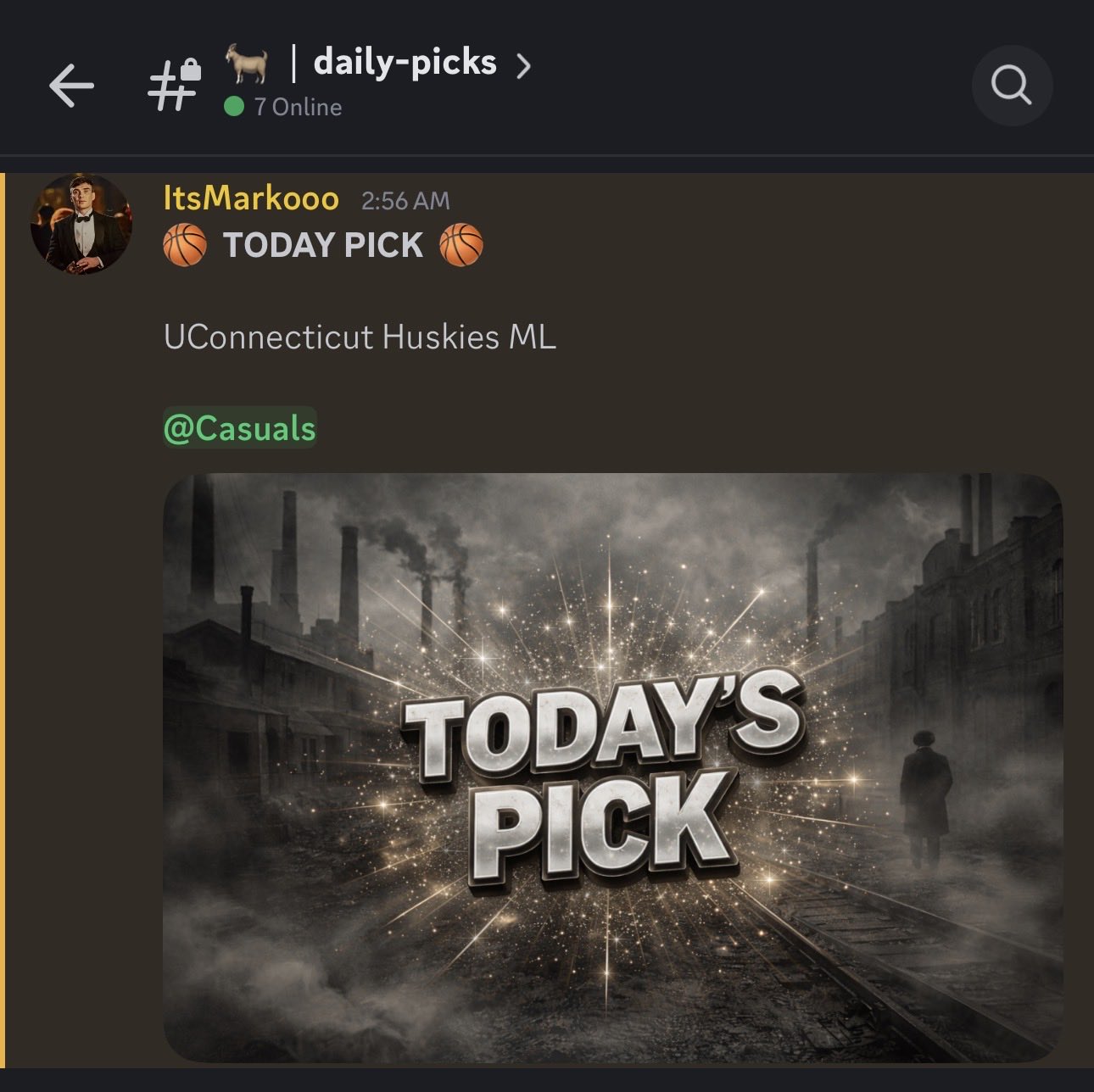Click the goat emoji in the channel title
The image size is (1094, 1092).
click(247, 64)
